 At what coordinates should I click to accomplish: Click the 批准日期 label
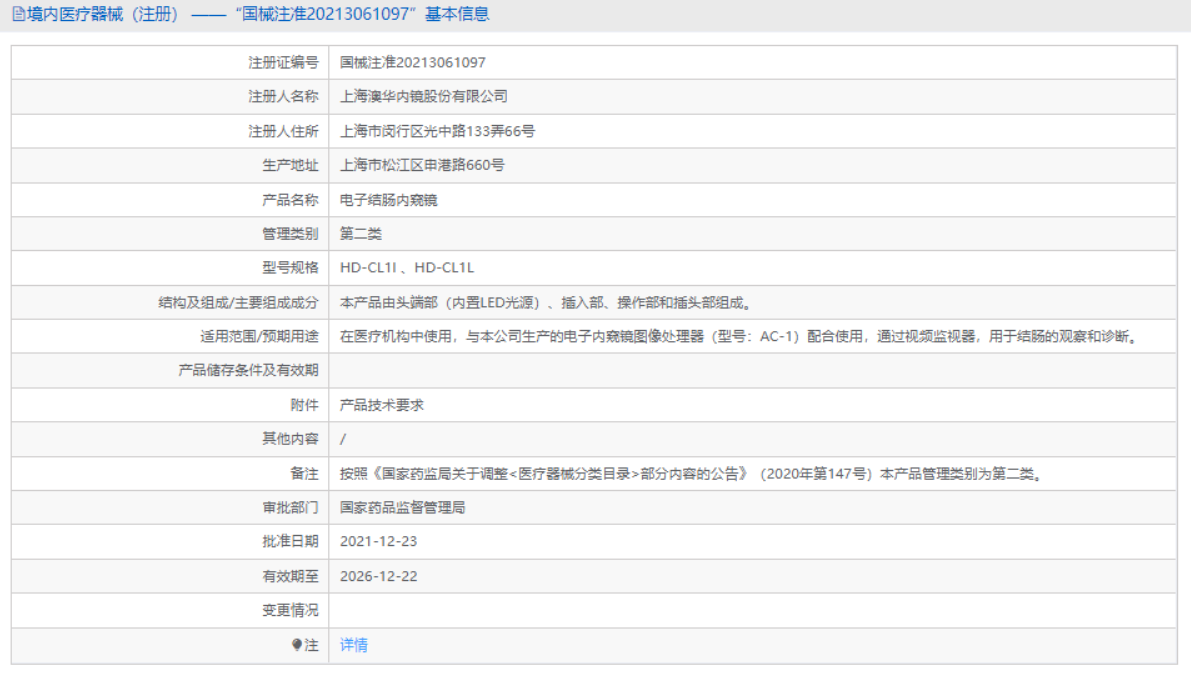[290, 541]
